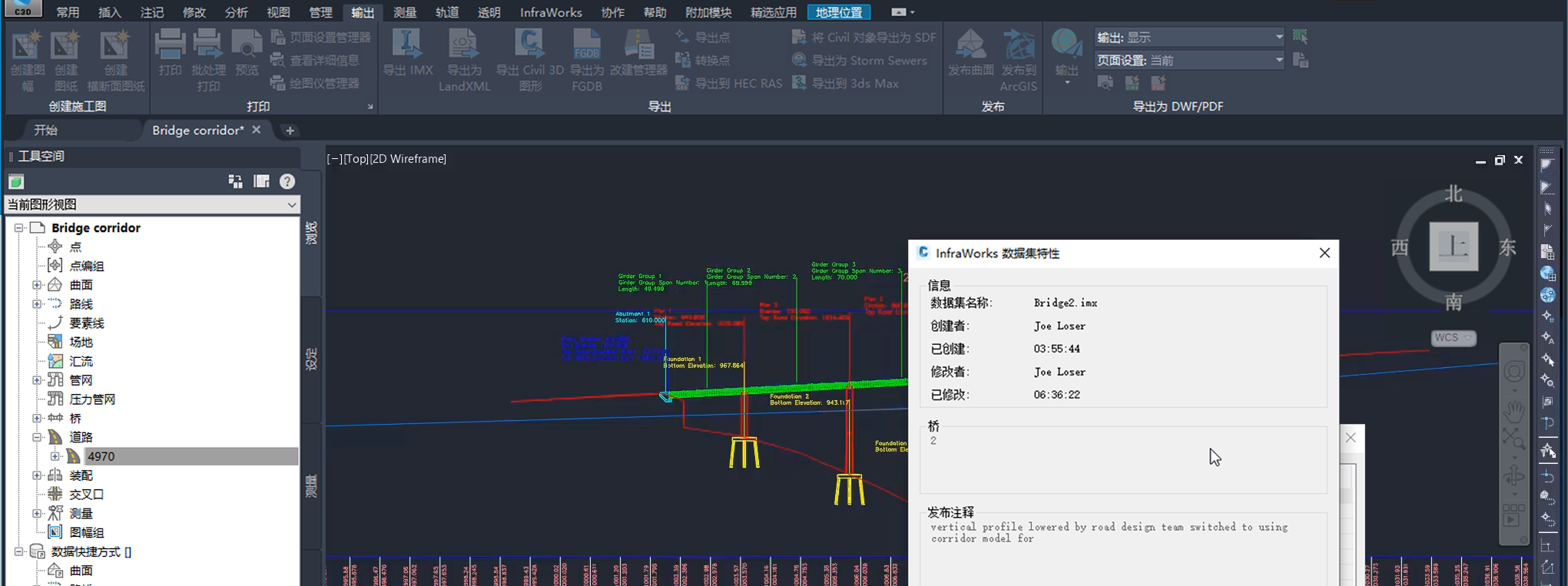The height and width of the screenshot is (586, 1568).
Task: Click the ViewCube 北 compass direction
Action: click(x=1454, y=194)
